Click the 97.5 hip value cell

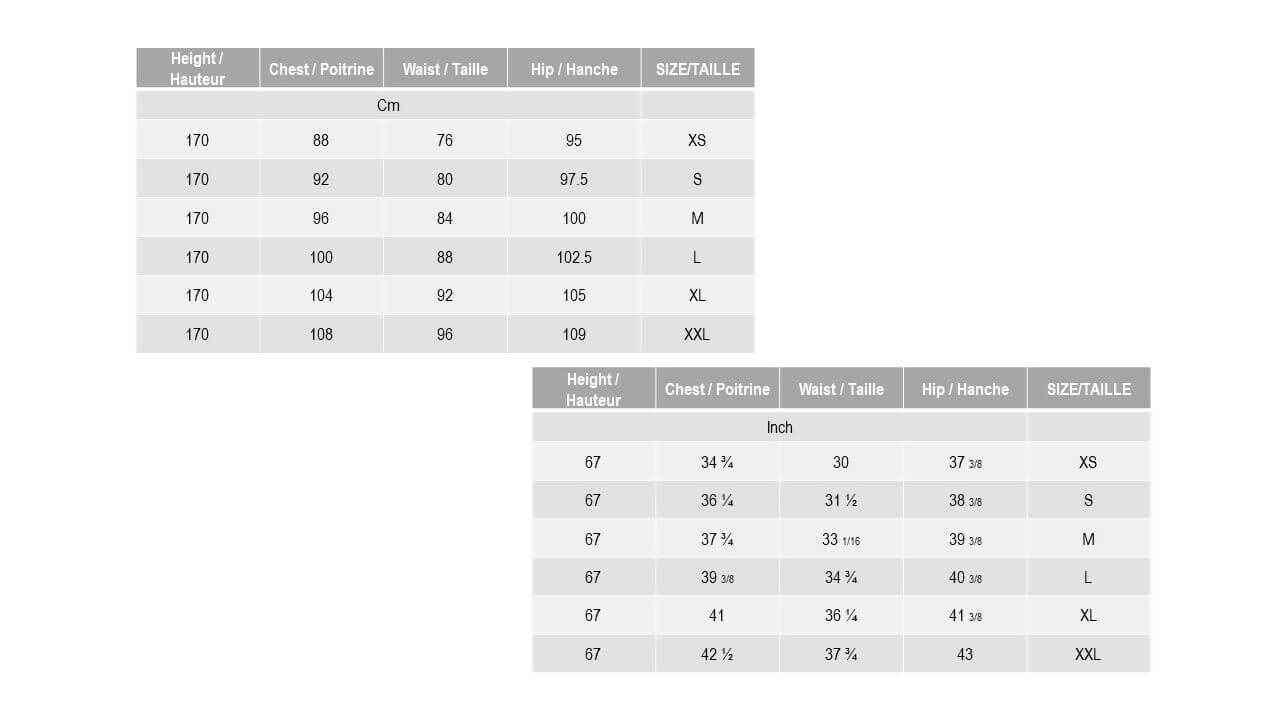(574, 179)
